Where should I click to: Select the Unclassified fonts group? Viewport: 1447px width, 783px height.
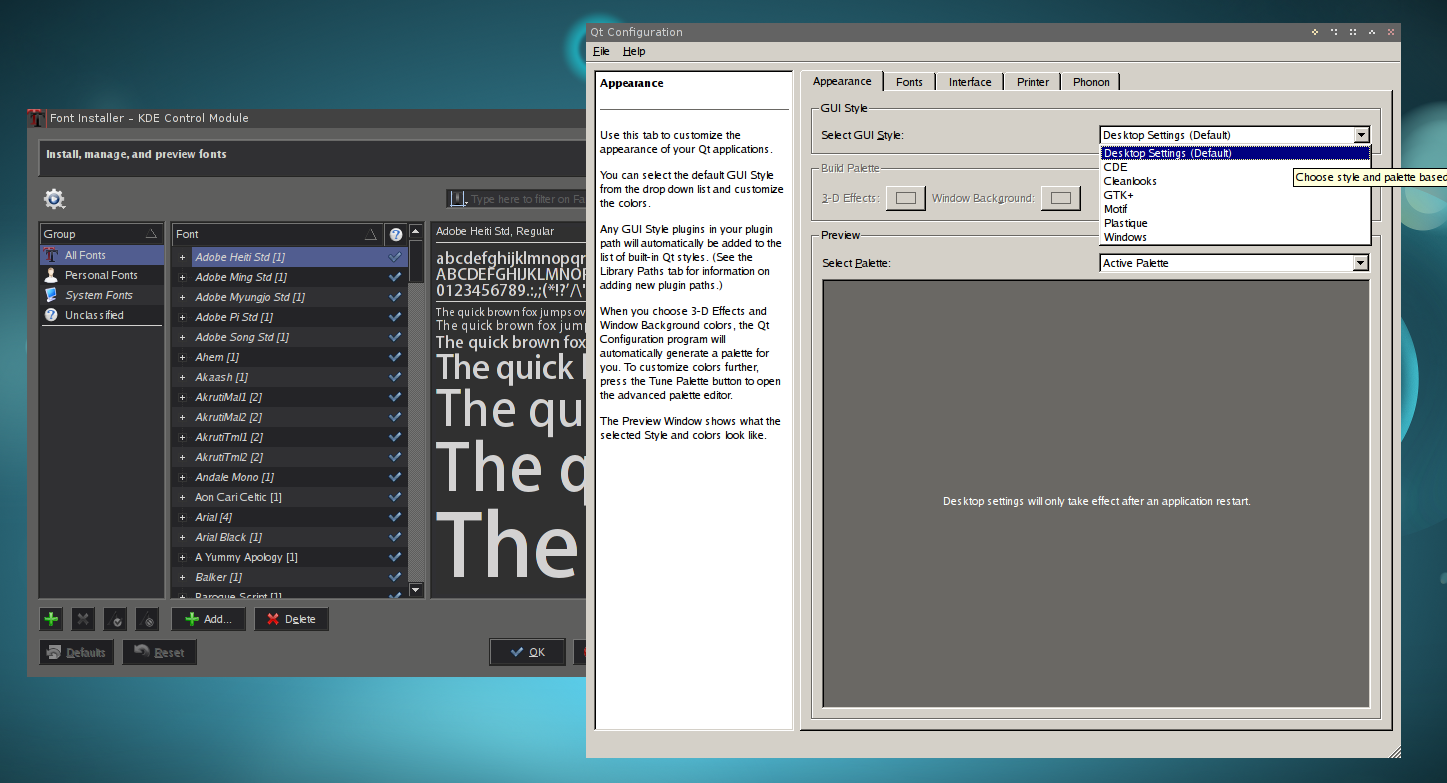[94, 315]
